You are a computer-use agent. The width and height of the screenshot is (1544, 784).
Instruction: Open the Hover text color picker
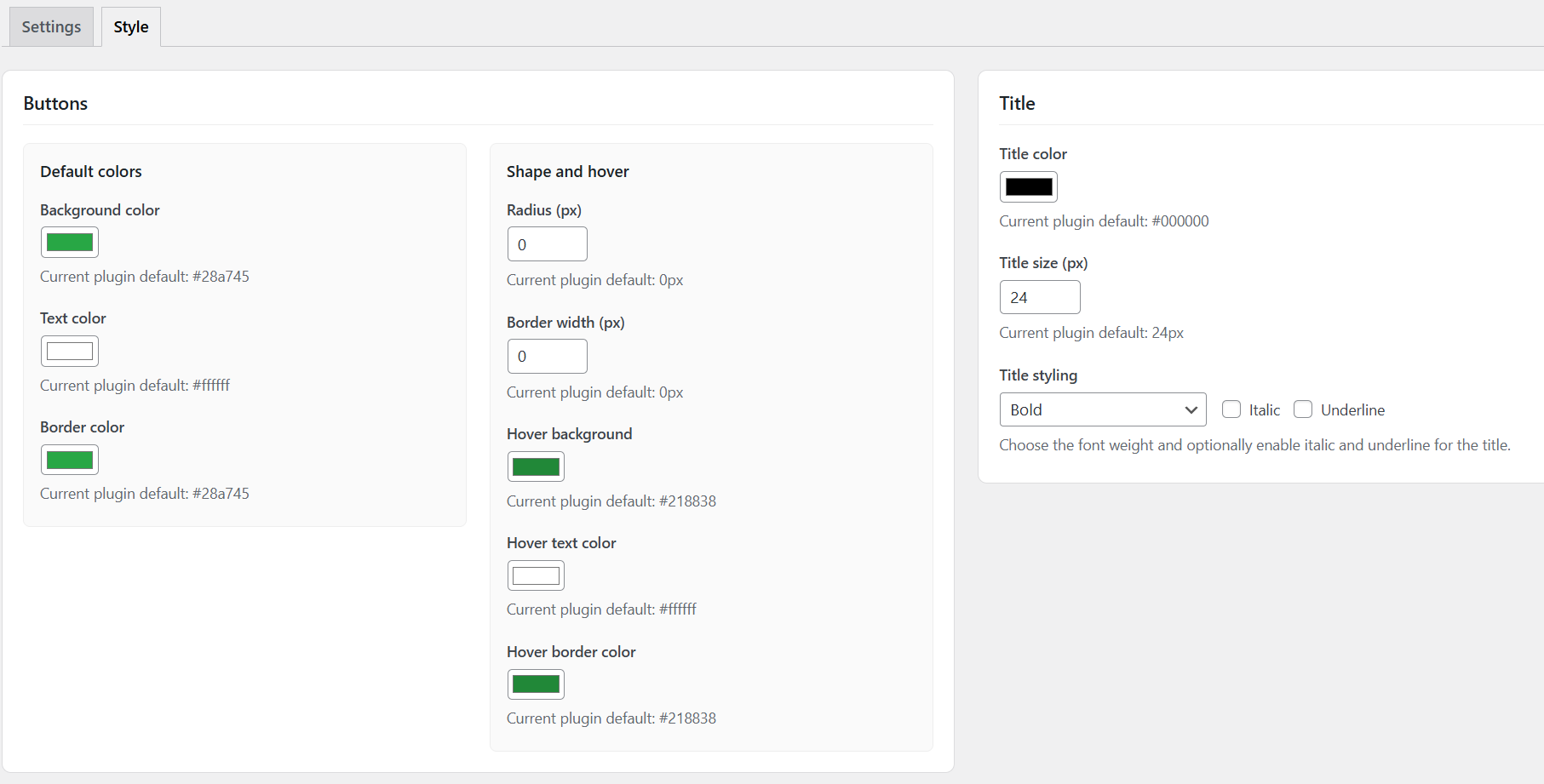click(x=535, y=575)
